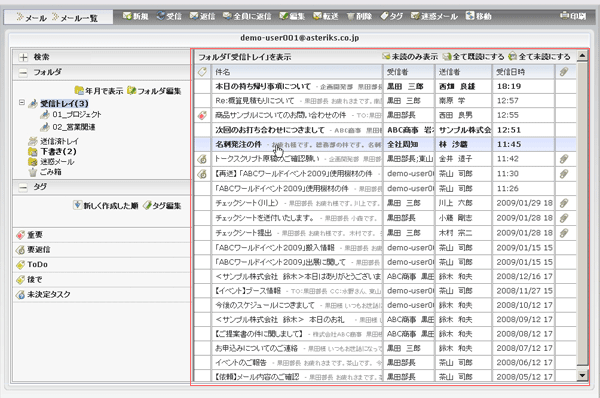
Task: Click attachment icon on チェックシートを送付いたします row
Action: [x=564, y=218]
